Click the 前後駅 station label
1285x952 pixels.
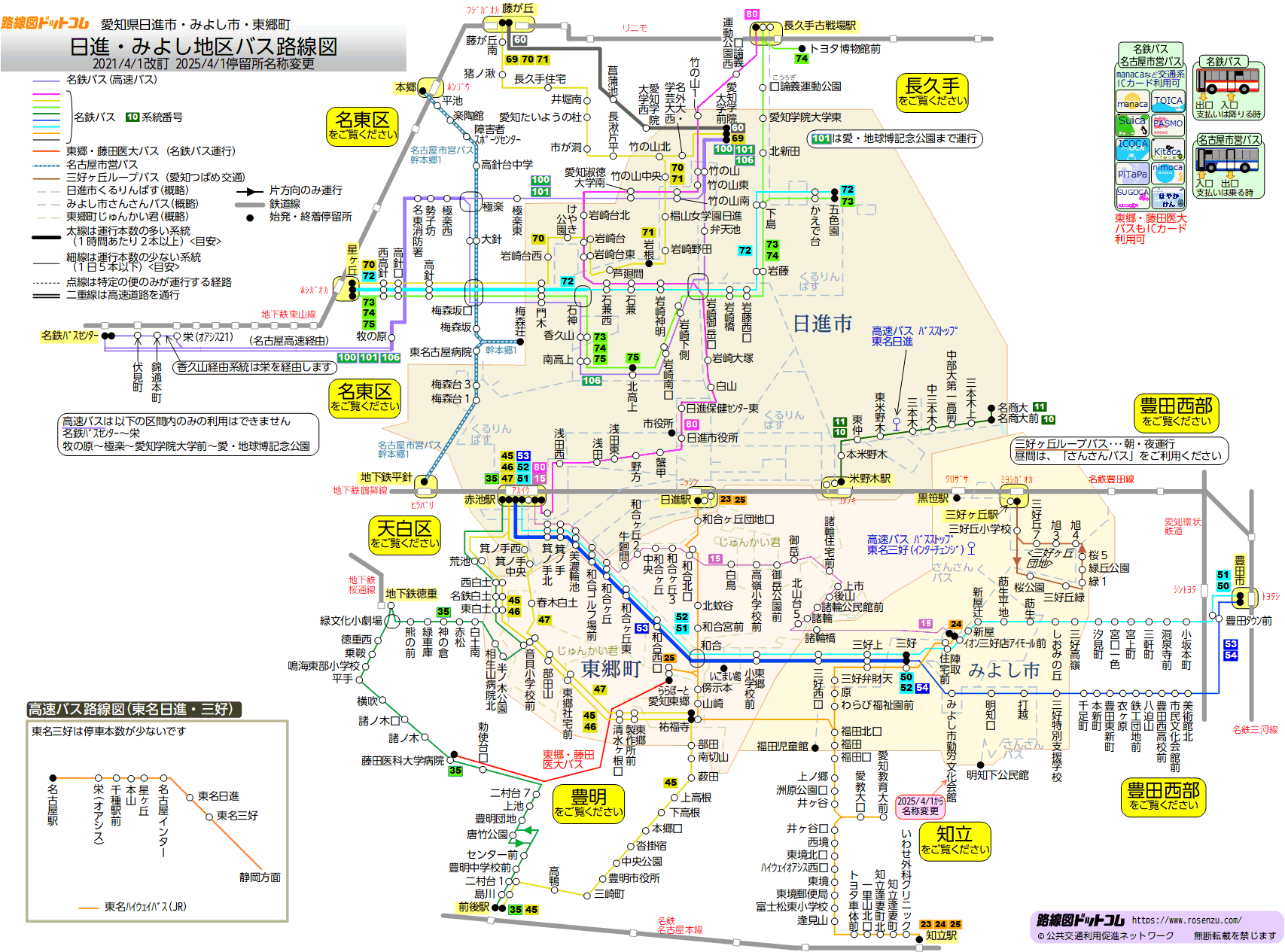(474, 908)
